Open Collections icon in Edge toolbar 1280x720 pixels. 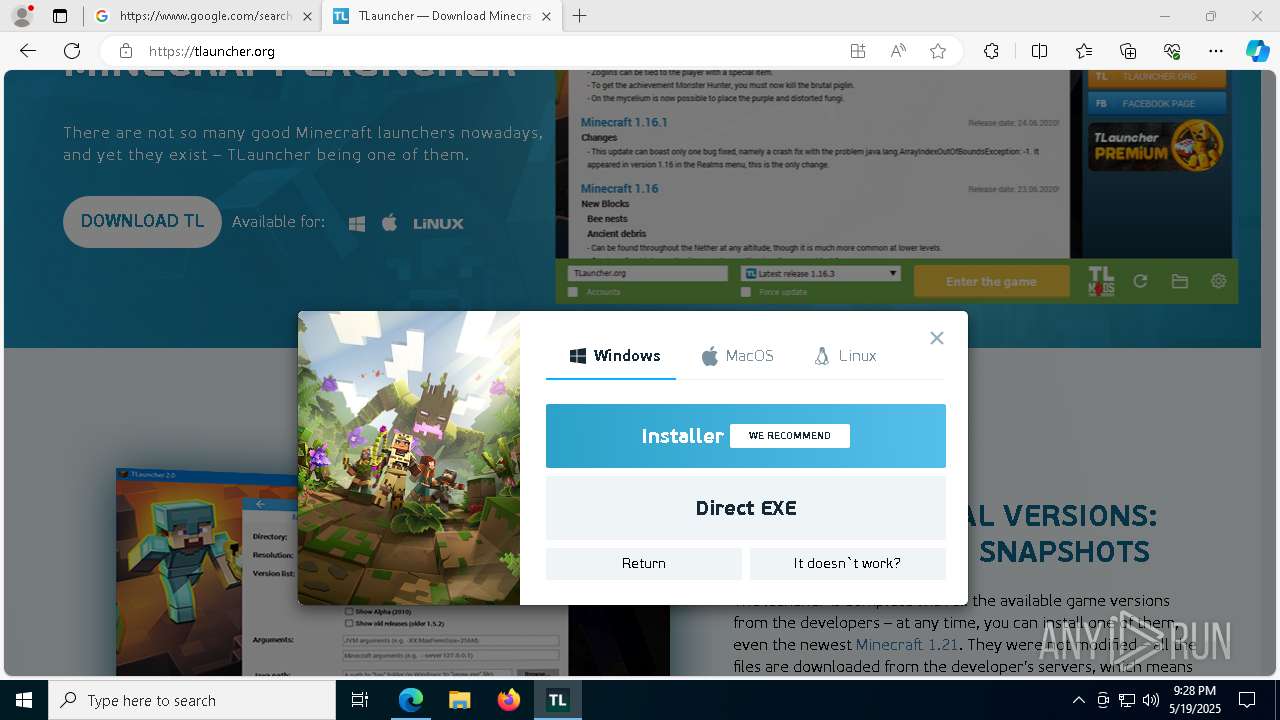[x=1128, y=51]
